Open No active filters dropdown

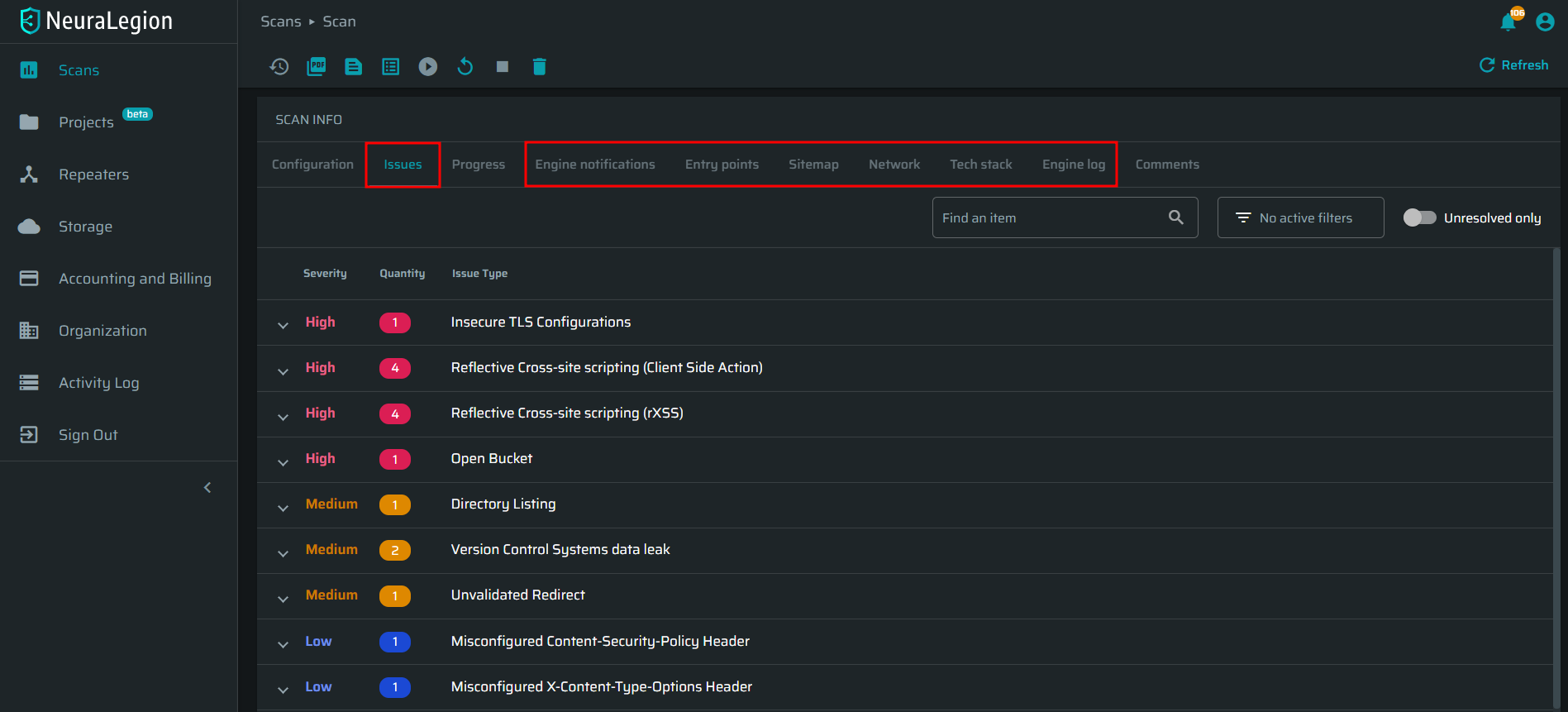point(1300,217)
